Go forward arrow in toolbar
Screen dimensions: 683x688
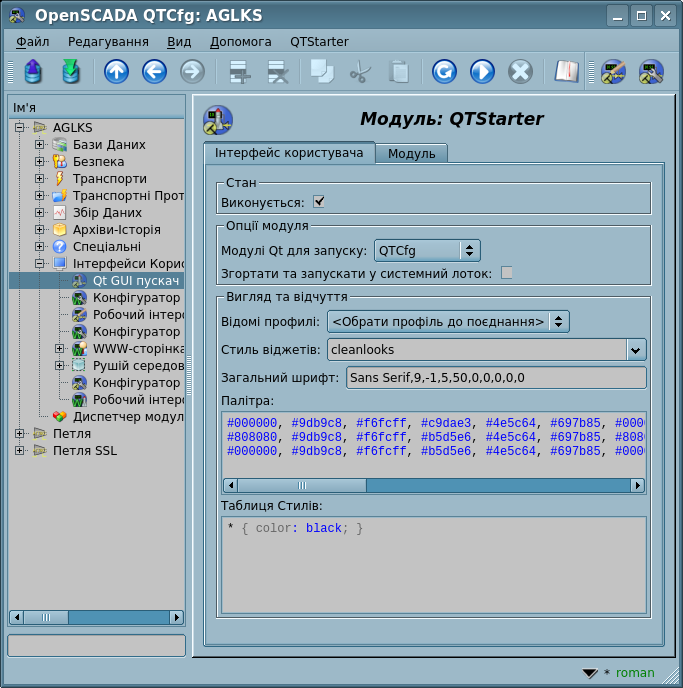coord(193,72)
